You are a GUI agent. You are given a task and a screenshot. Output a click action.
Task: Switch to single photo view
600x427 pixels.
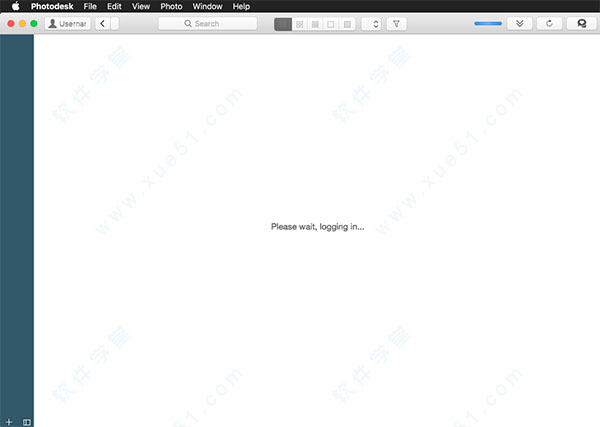(x=331, y=24)
